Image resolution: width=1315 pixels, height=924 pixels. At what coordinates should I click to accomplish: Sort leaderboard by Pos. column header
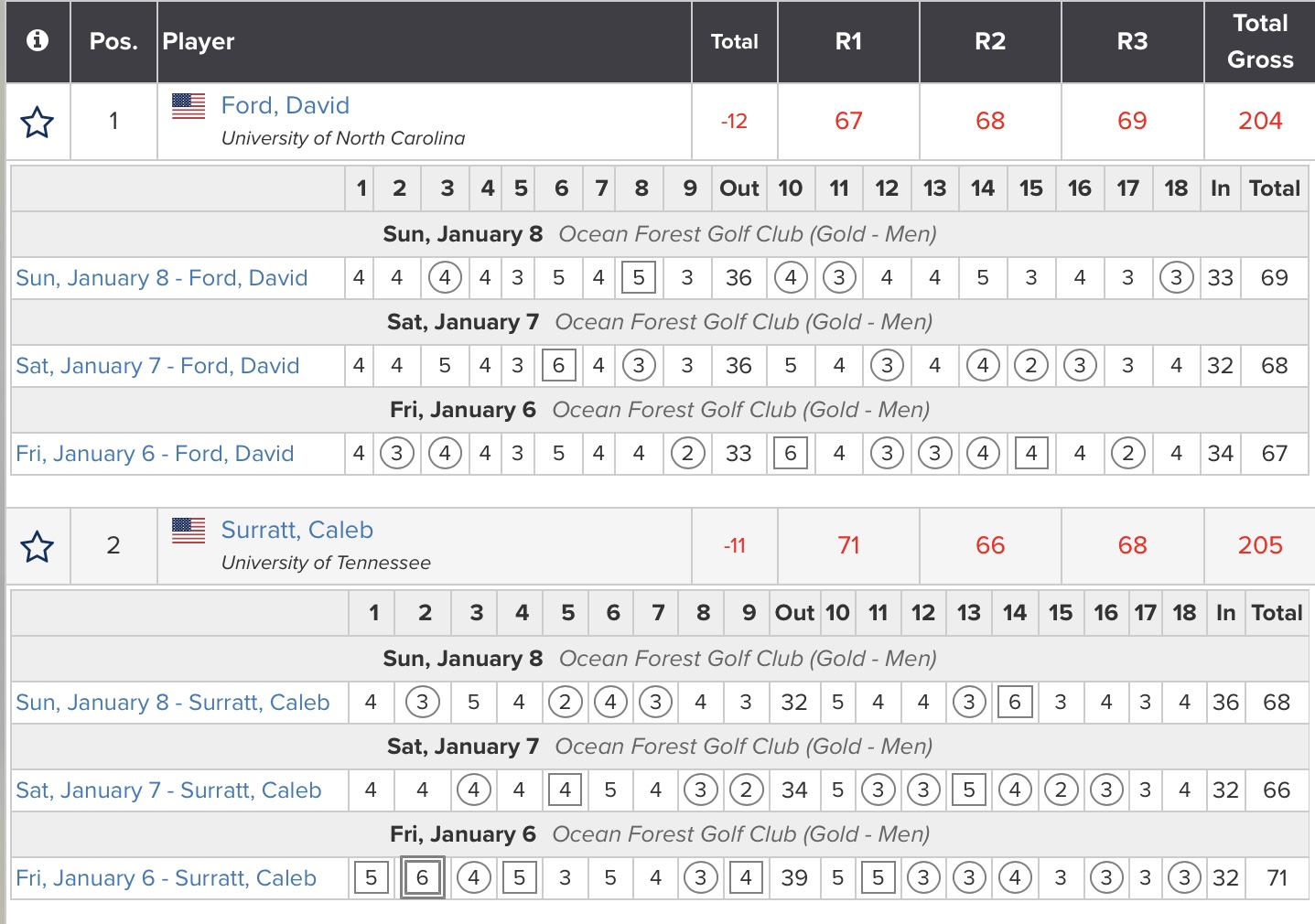pos(113,41)
